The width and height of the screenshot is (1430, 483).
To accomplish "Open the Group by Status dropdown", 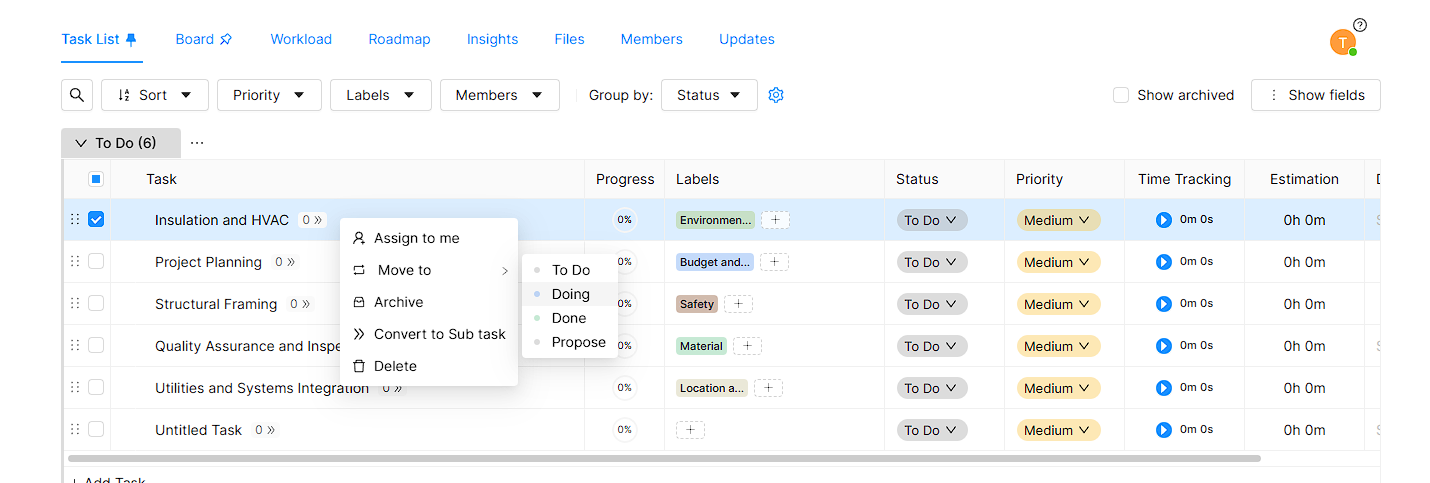I will coord(709,95).
